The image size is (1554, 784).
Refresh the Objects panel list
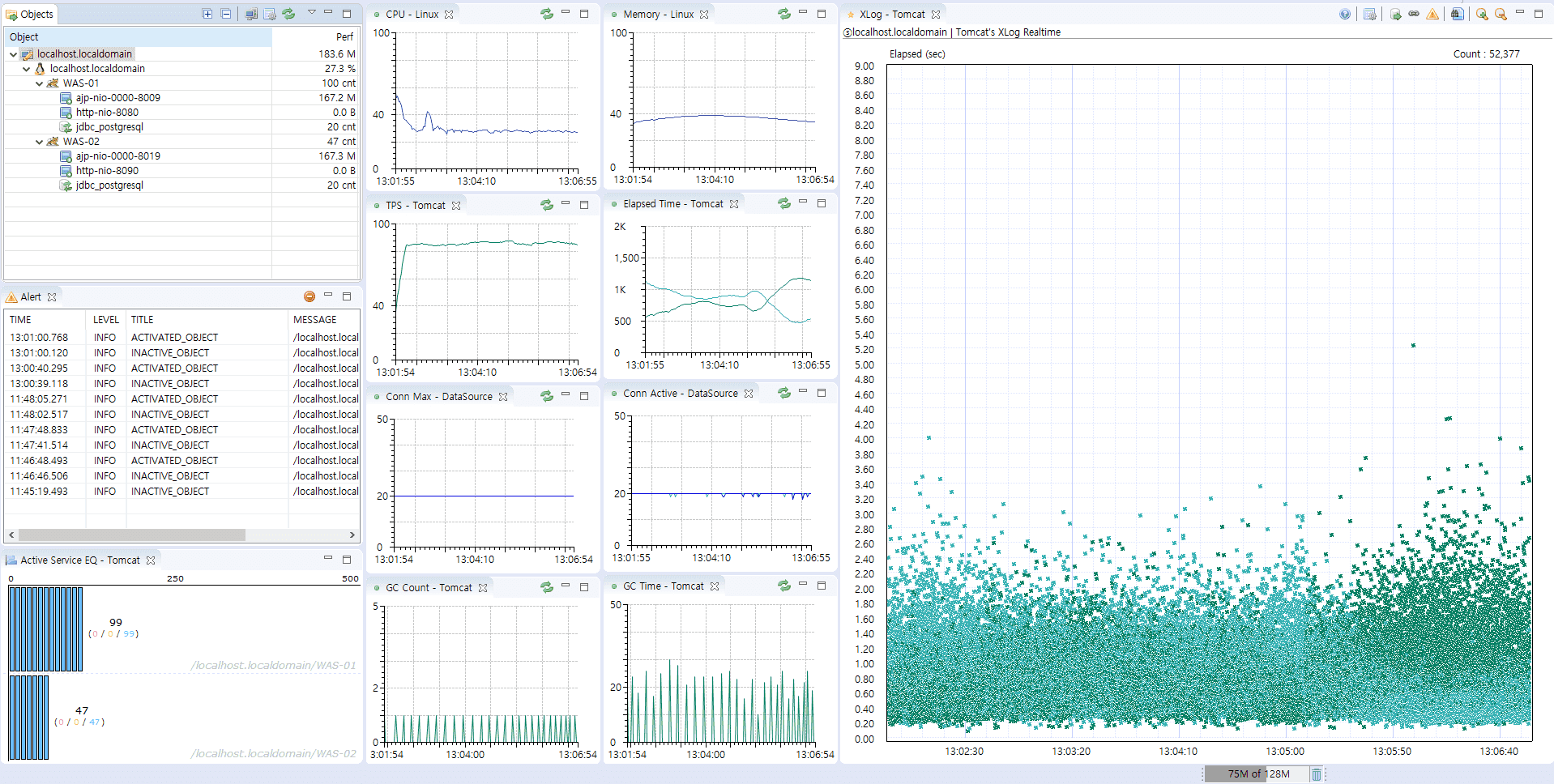(x=288, y=14)
